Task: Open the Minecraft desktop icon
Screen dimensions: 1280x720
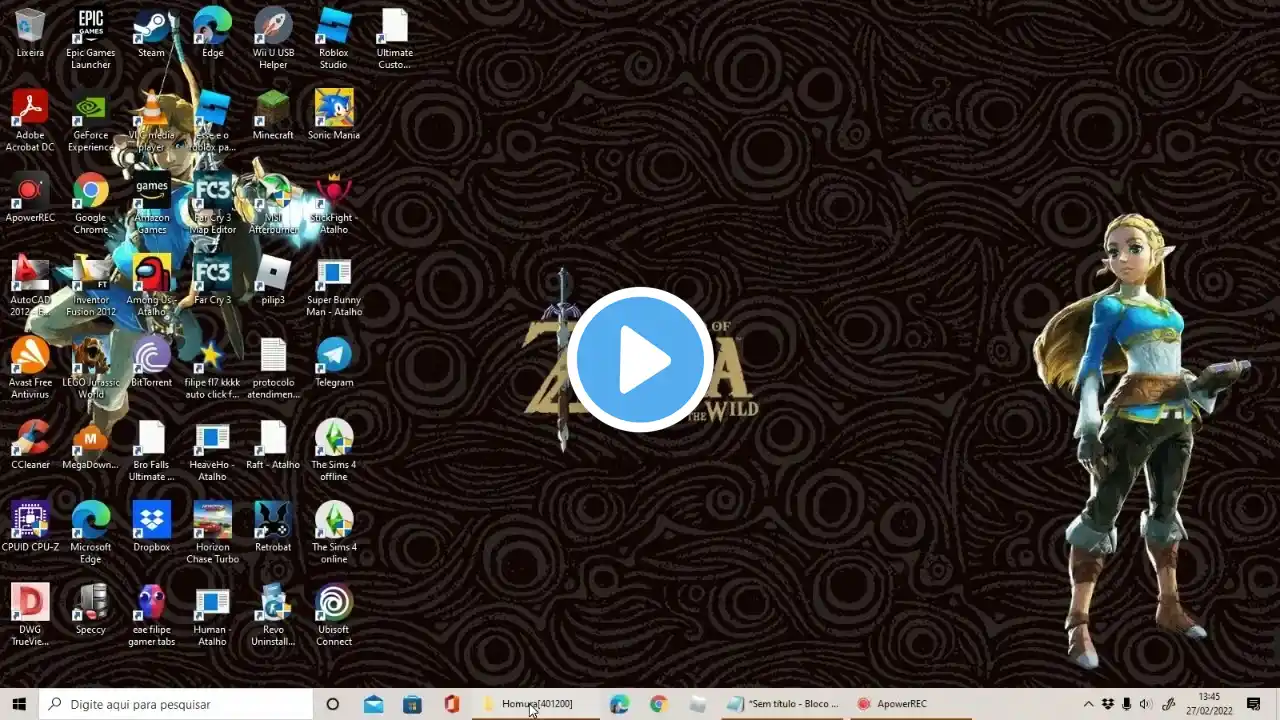Action: coord(273,115)
